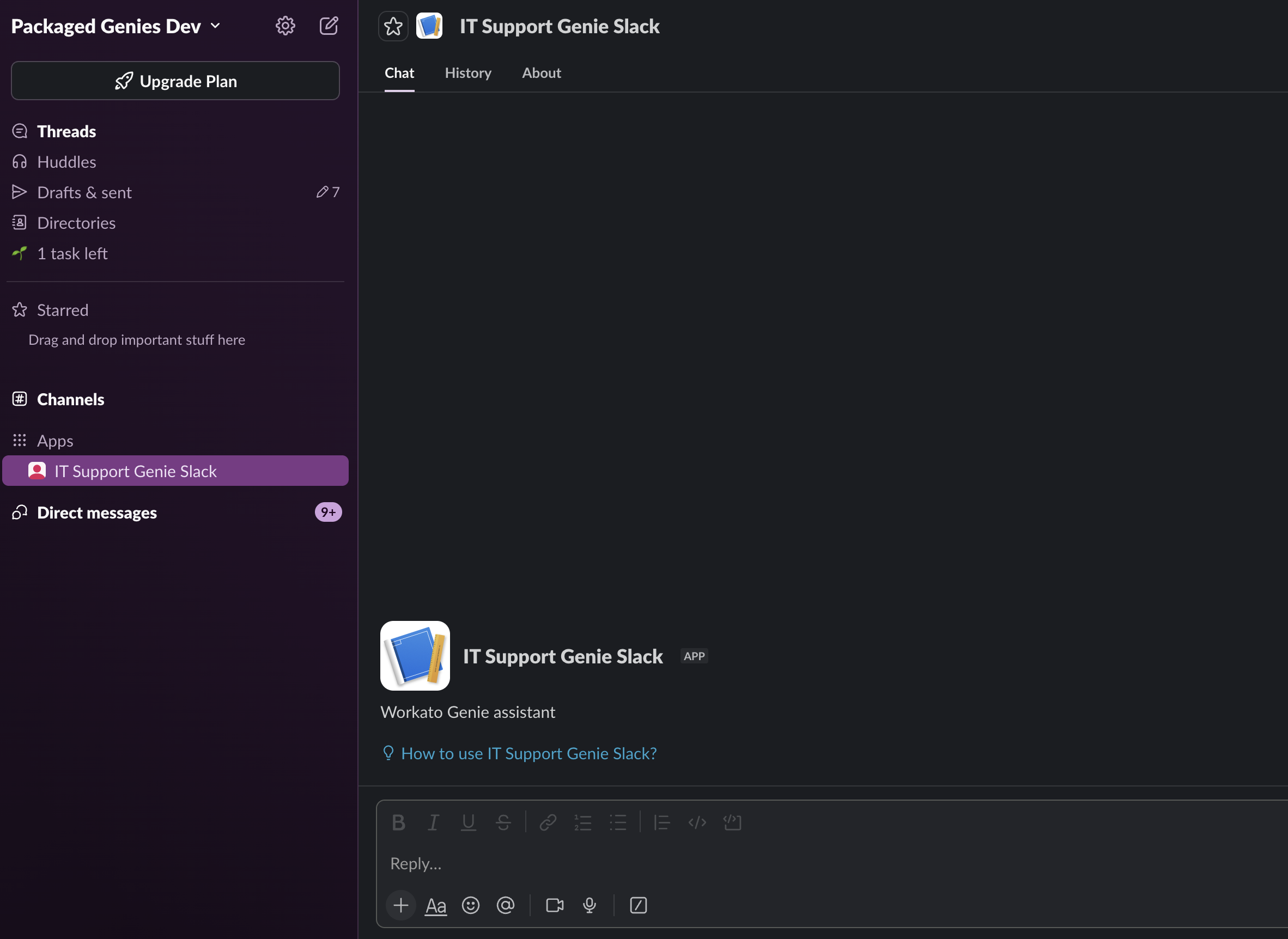
Task: Switch to the About tab
Action: click(542, 73)
